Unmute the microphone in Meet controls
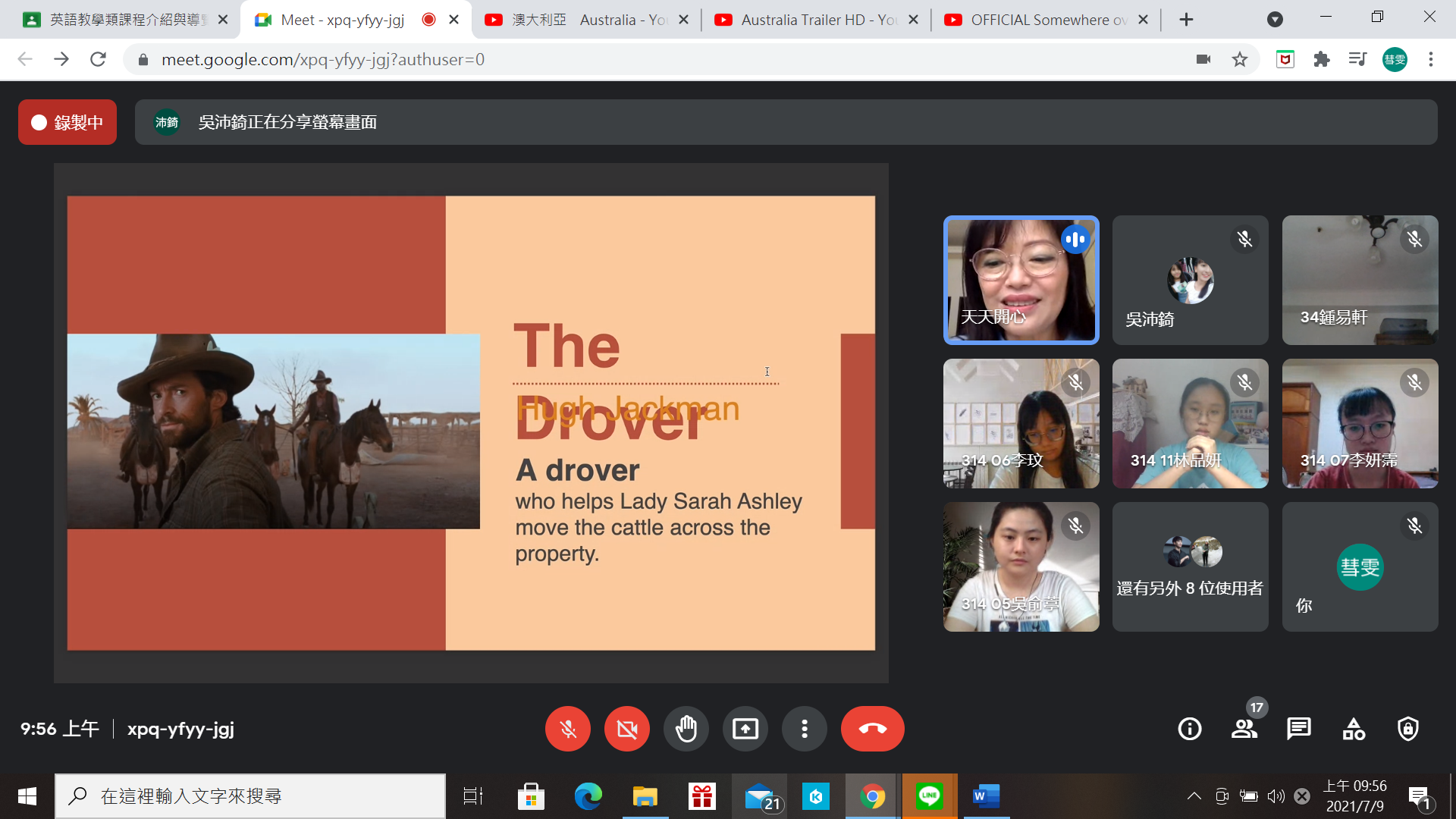The height and width of the screenshot is (819, 1456). (x=567, y=729)
